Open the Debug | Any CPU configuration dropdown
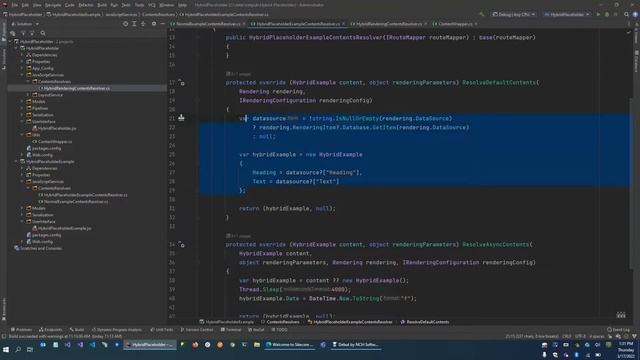 [513, 14]
